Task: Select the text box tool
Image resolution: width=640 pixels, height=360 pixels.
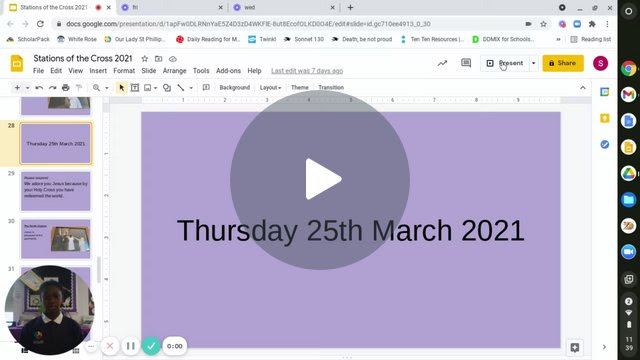Action: click(x=135, y=88)
